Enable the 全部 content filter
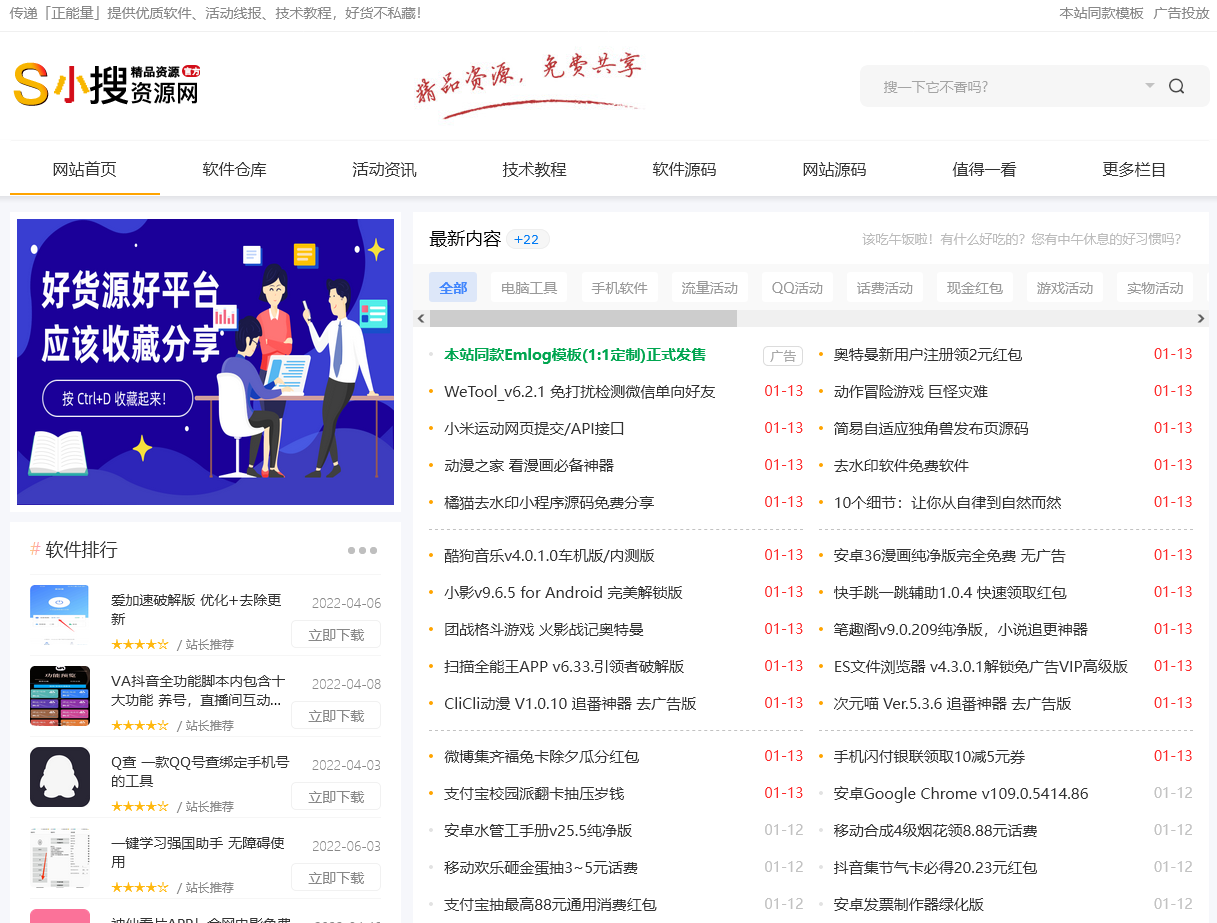This screenshot has height=923, width=1217. point(453,287)
